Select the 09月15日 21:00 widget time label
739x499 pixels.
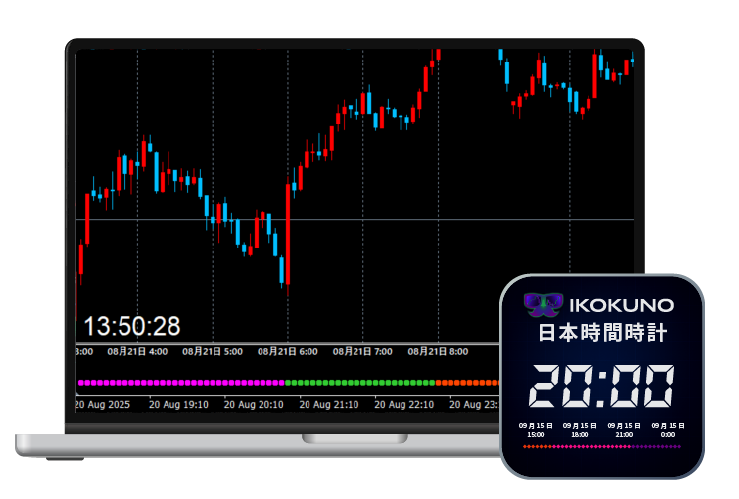(x=624, y=429)
